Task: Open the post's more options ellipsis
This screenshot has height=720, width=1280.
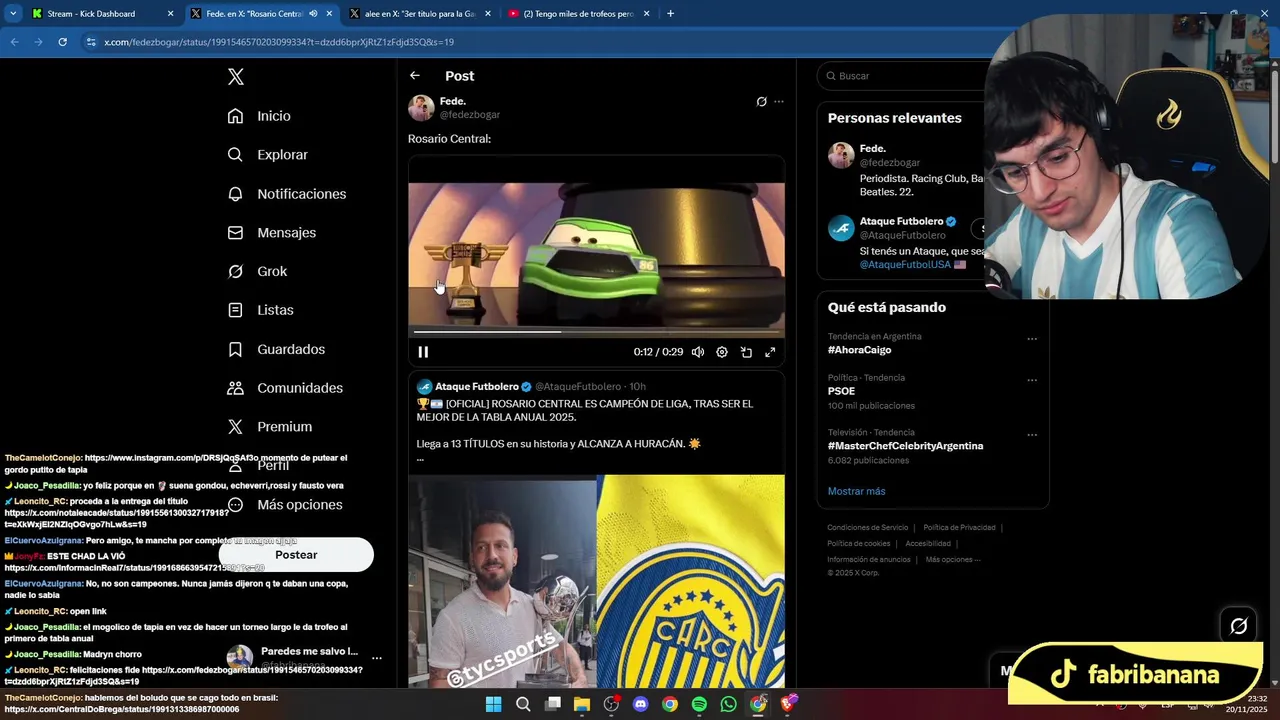Action: 779,102
